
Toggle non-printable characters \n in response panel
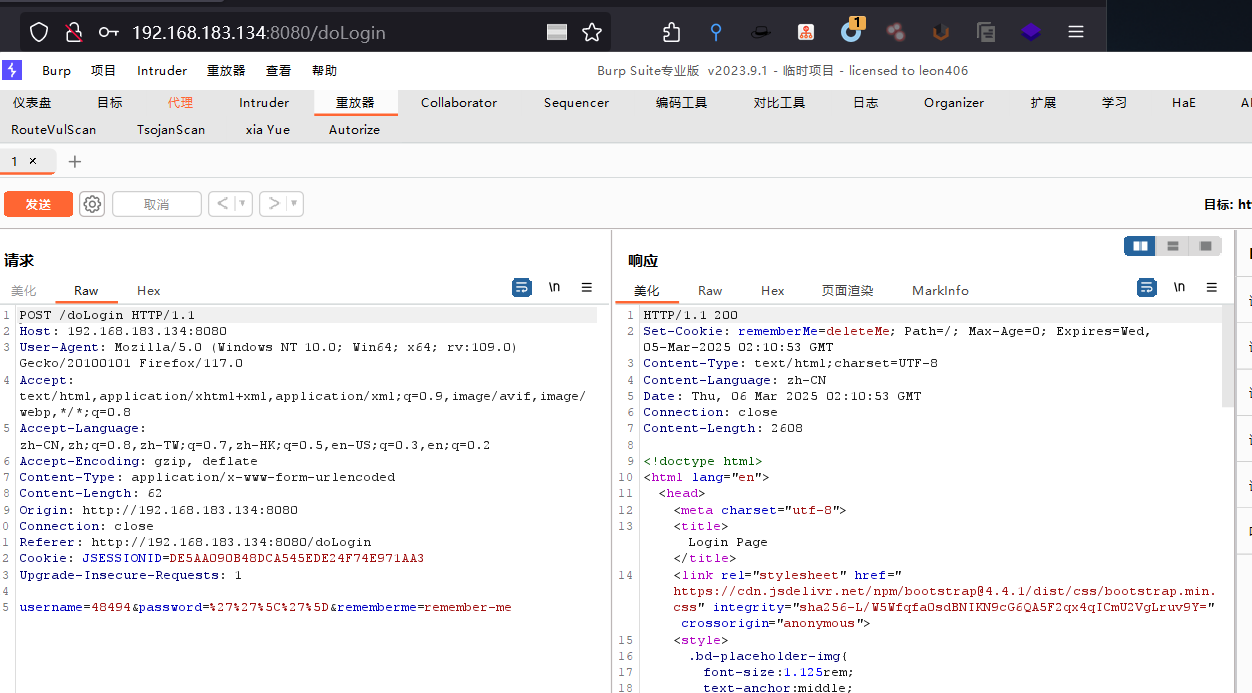click(x=1179, y=287)
